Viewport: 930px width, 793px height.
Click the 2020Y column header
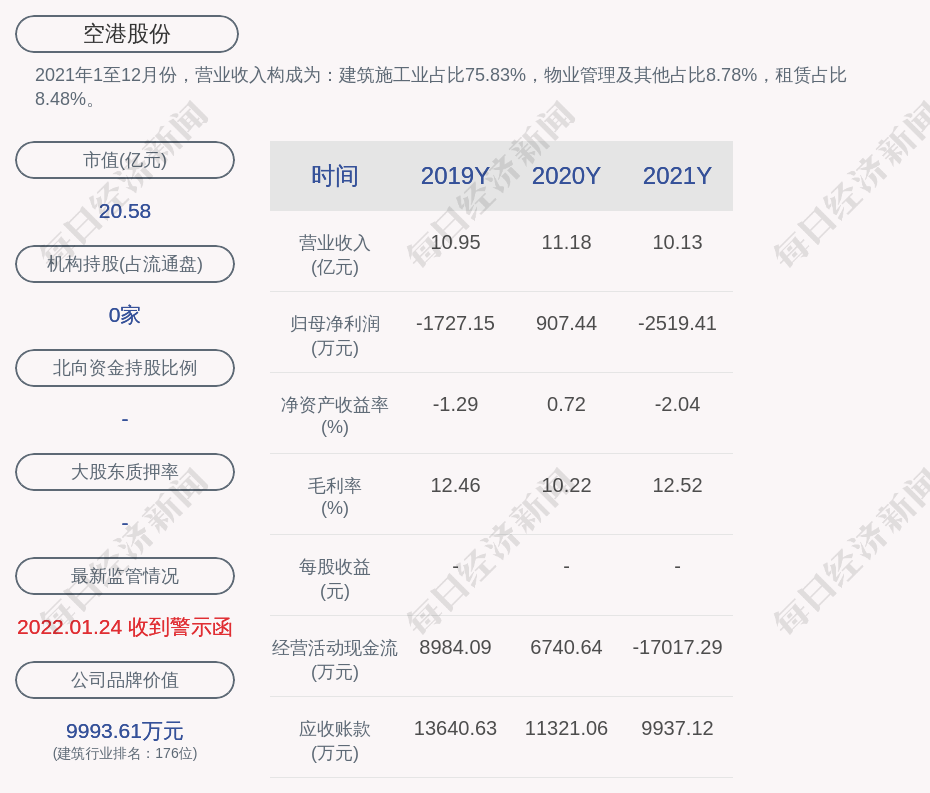(x=566, y=176)
